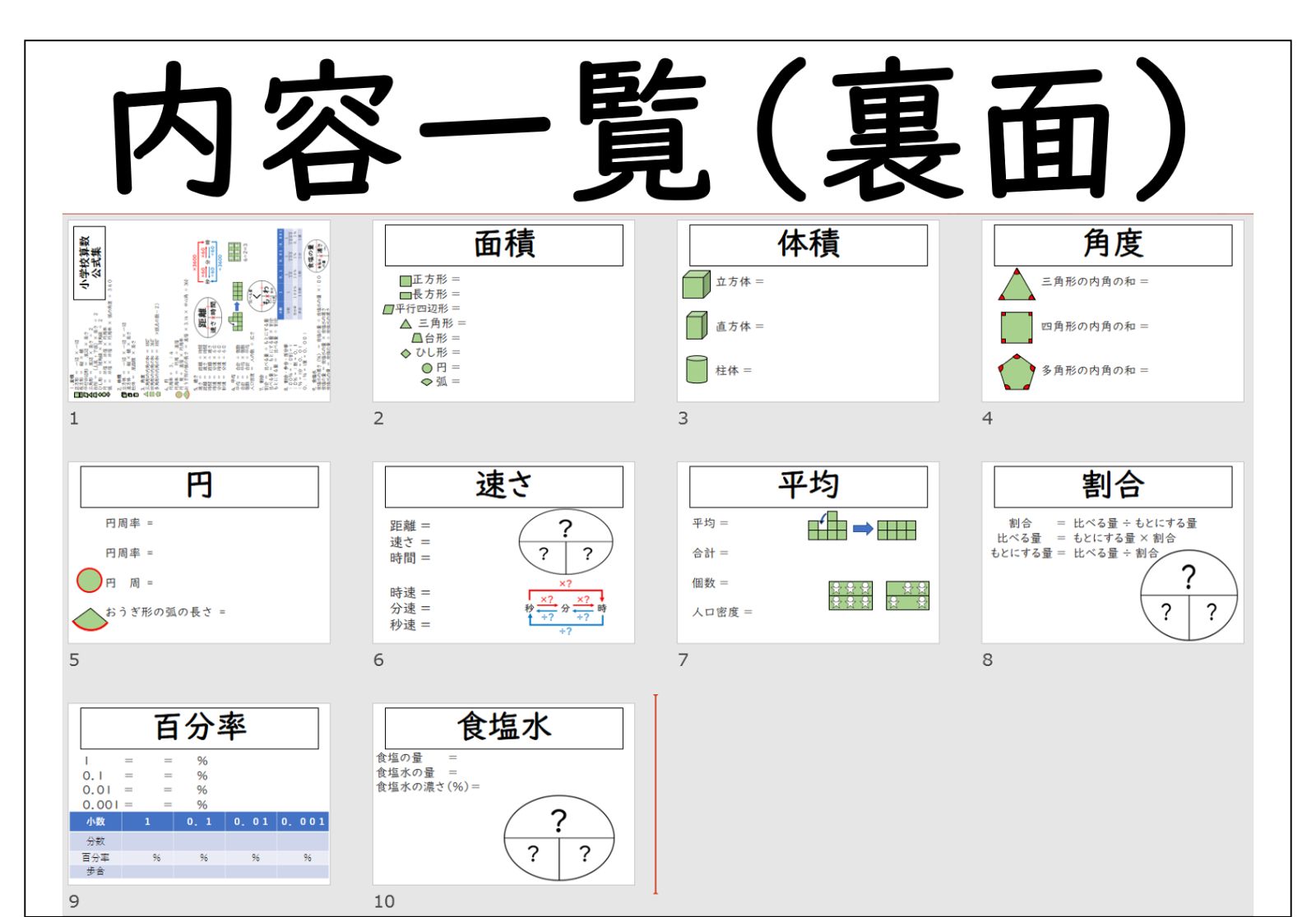This screenshot has height=917, width=1316.
Task: Click the 速さ title box
Action: pos(504,487)
